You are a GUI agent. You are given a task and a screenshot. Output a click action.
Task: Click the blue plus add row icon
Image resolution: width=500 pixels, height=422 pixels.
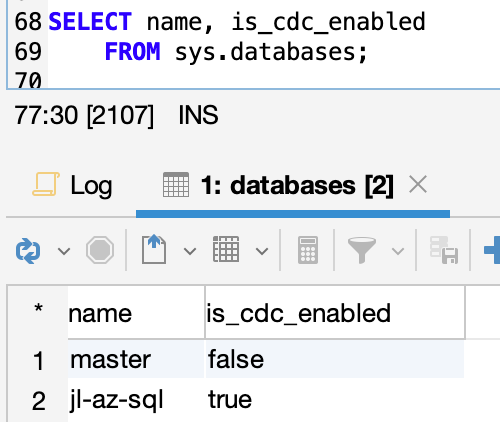[x=492, y=250]
